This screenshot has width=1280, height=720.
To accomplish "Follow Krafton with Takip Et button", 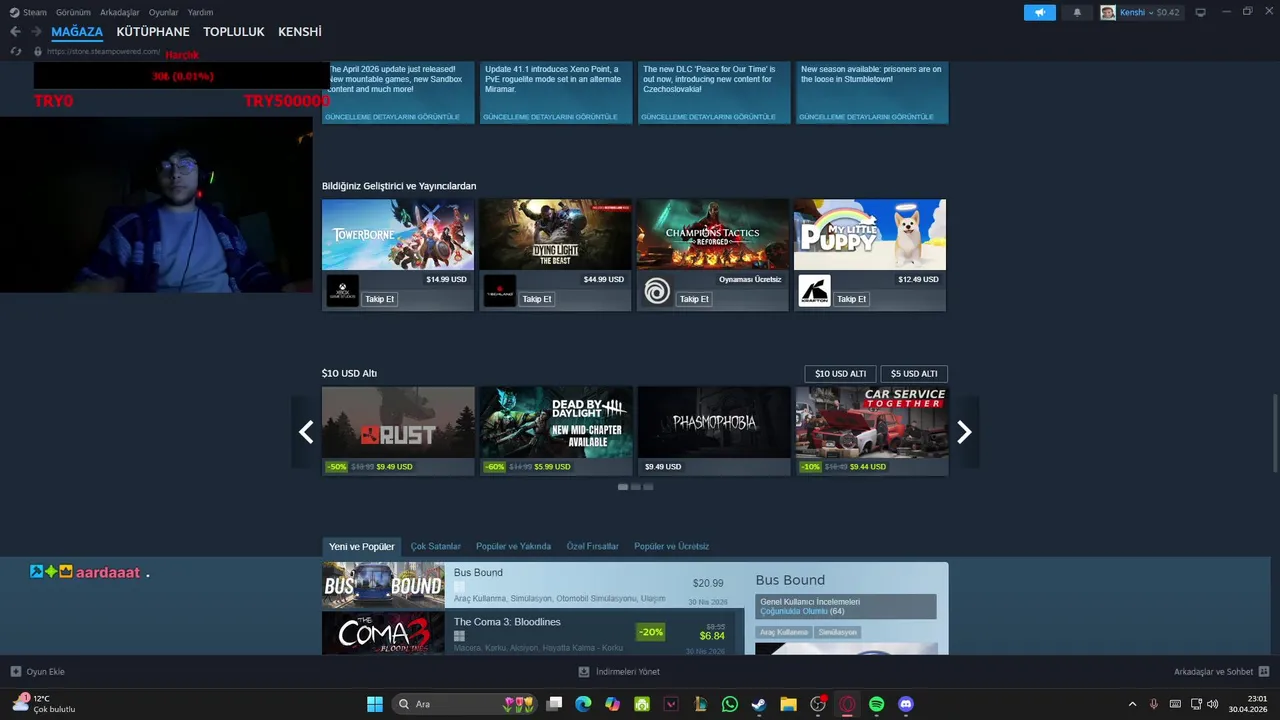I will [x=852, y=299].
